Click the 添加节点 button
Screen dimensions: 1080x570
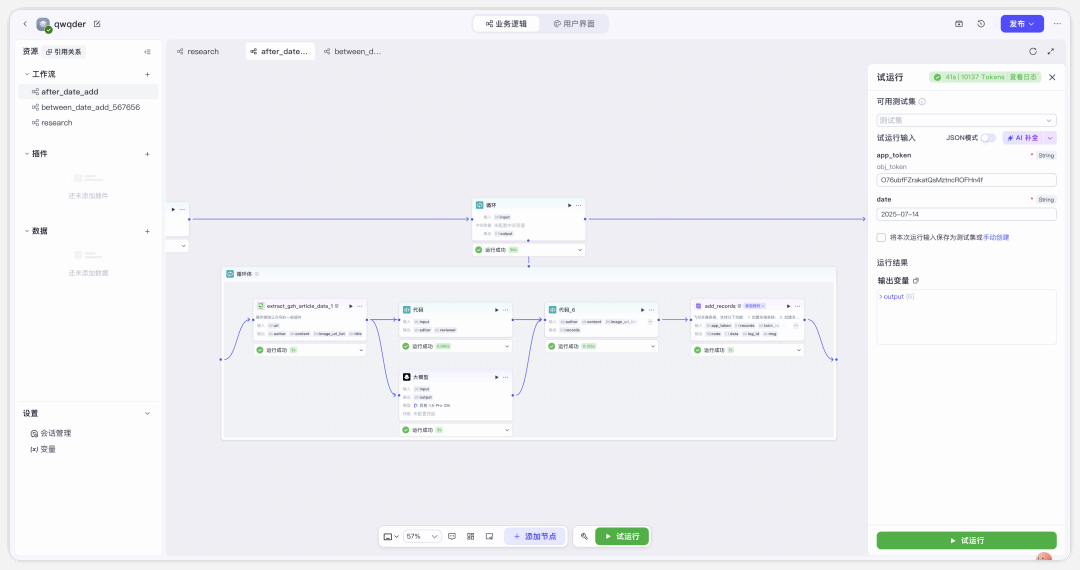(535, 537)
